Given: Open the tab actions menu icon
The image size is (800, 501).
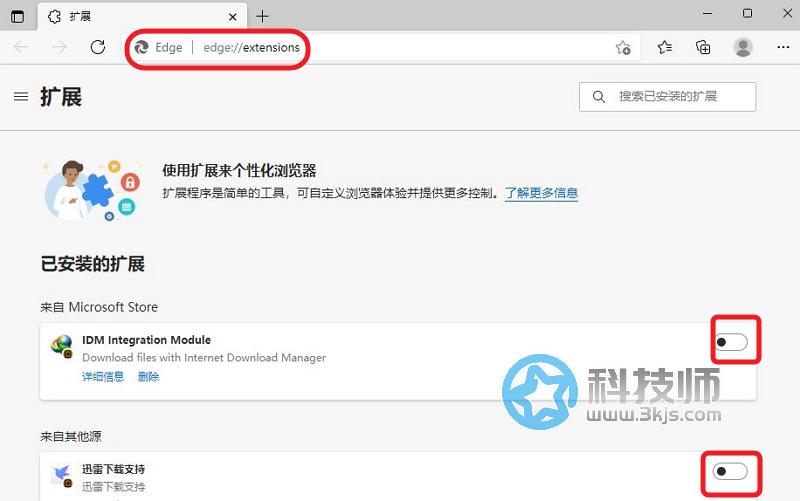Looking at the screenshot, I should (17, 17).
